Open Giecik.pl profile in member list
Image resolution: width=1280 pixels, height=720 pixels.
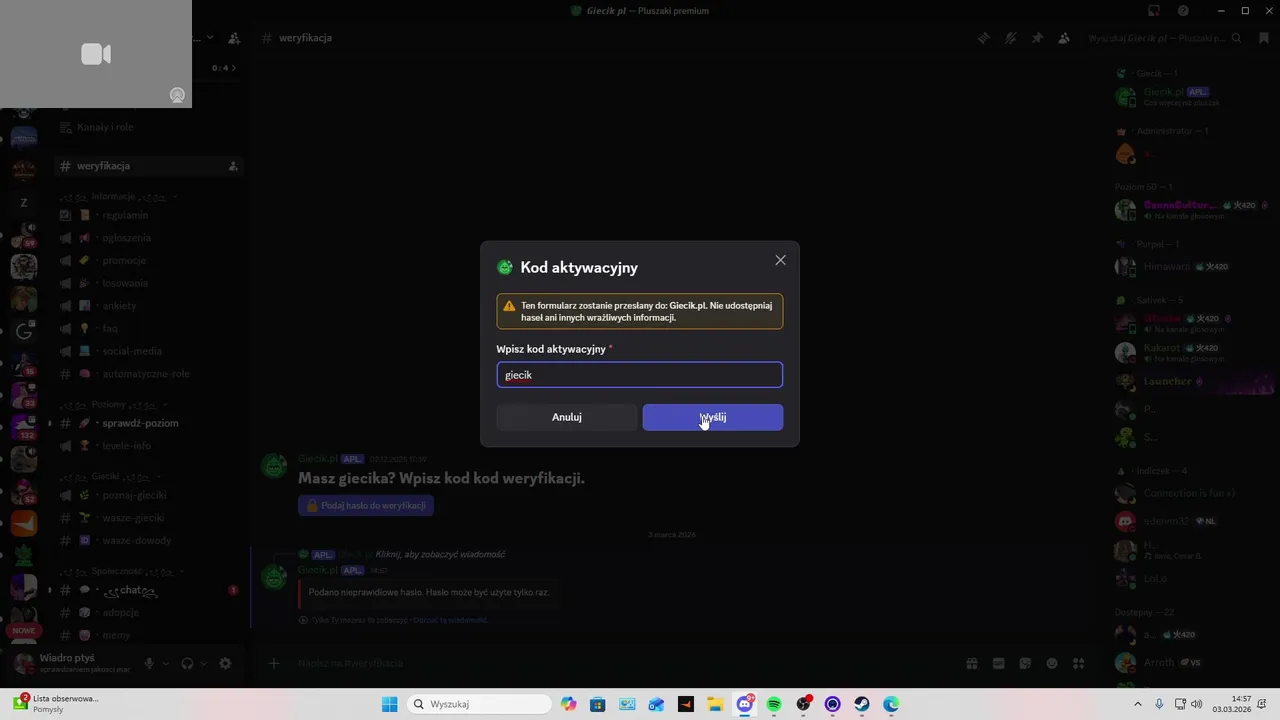[x=1192, y=96]
